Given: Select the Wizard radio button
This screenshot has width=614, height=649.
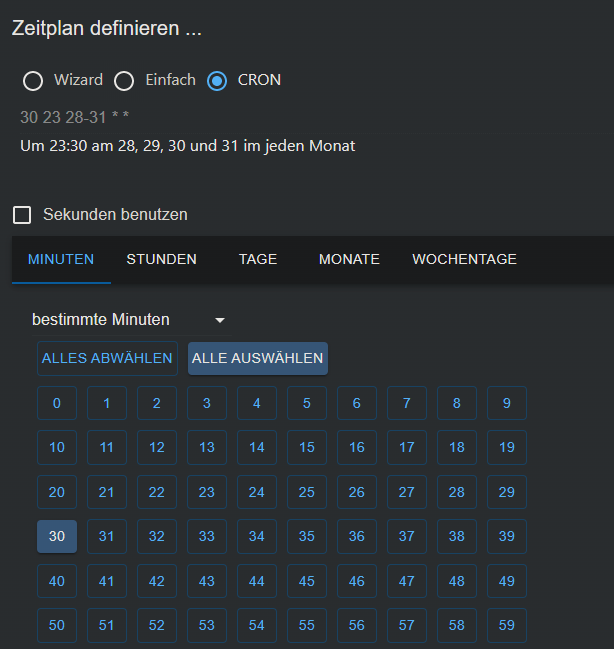Looking at the screenshot, I should coord(33,80).
